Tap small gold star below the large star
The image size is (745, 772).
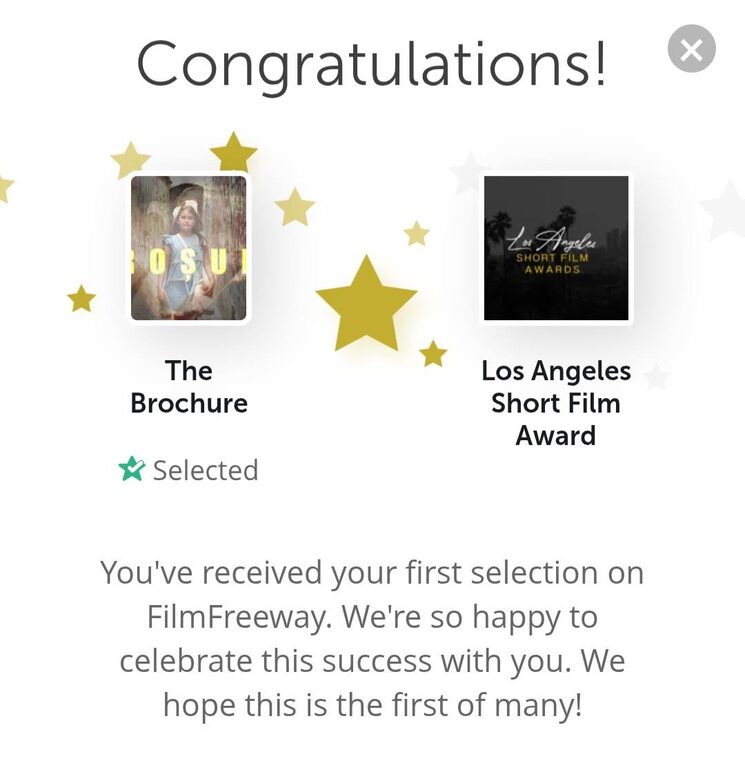click(x=432, y=353)
